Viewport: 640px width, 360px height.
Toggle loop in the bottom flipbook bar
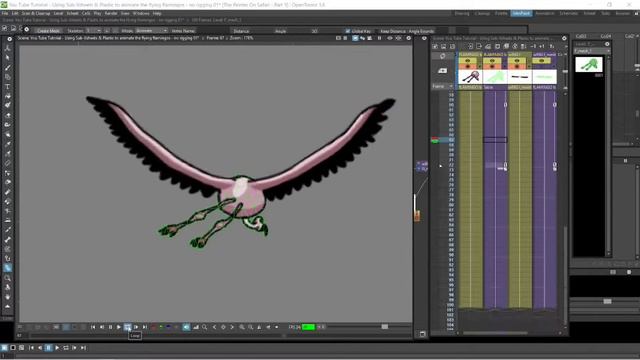click(x=66, y=348)
